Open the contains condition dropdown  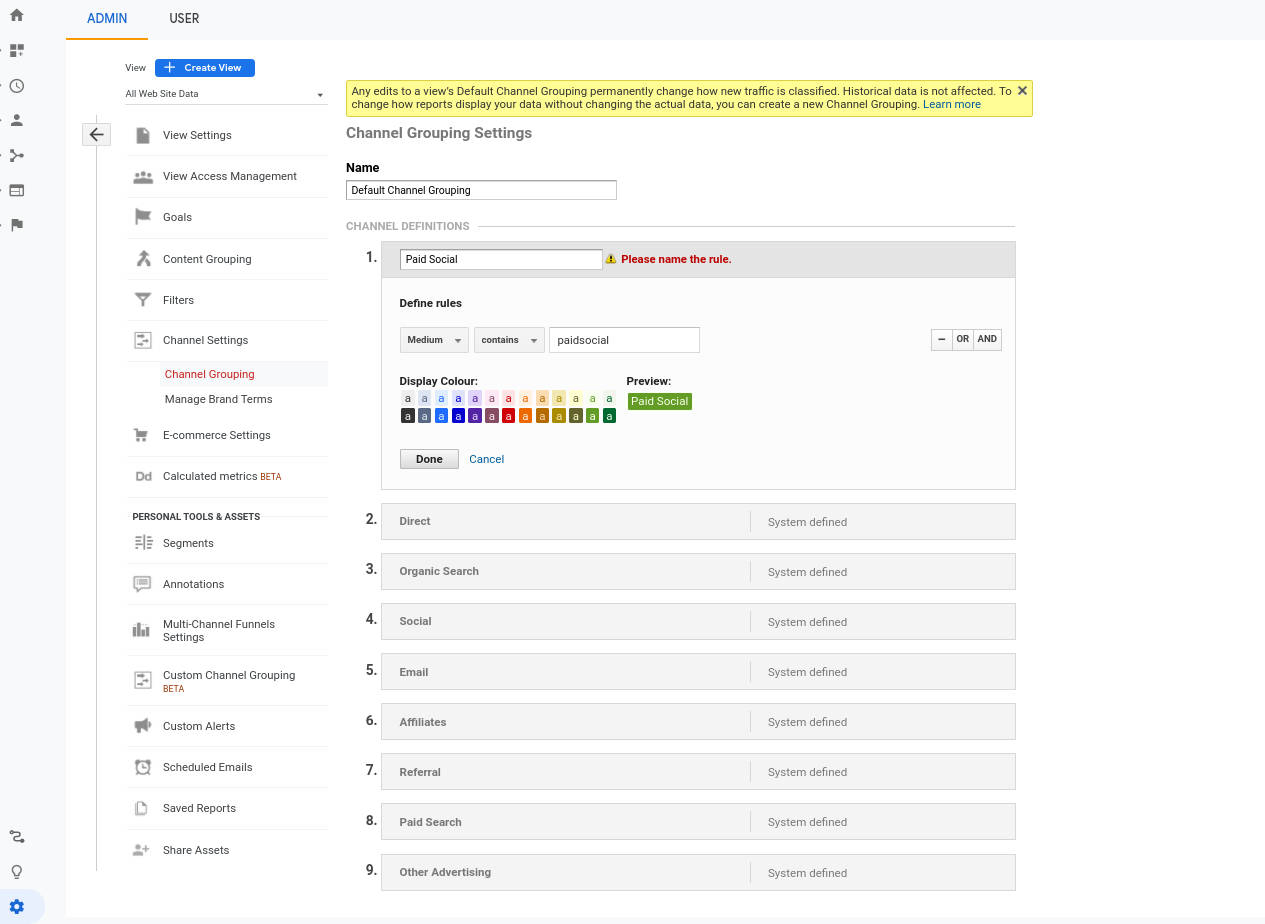point(508,339)
